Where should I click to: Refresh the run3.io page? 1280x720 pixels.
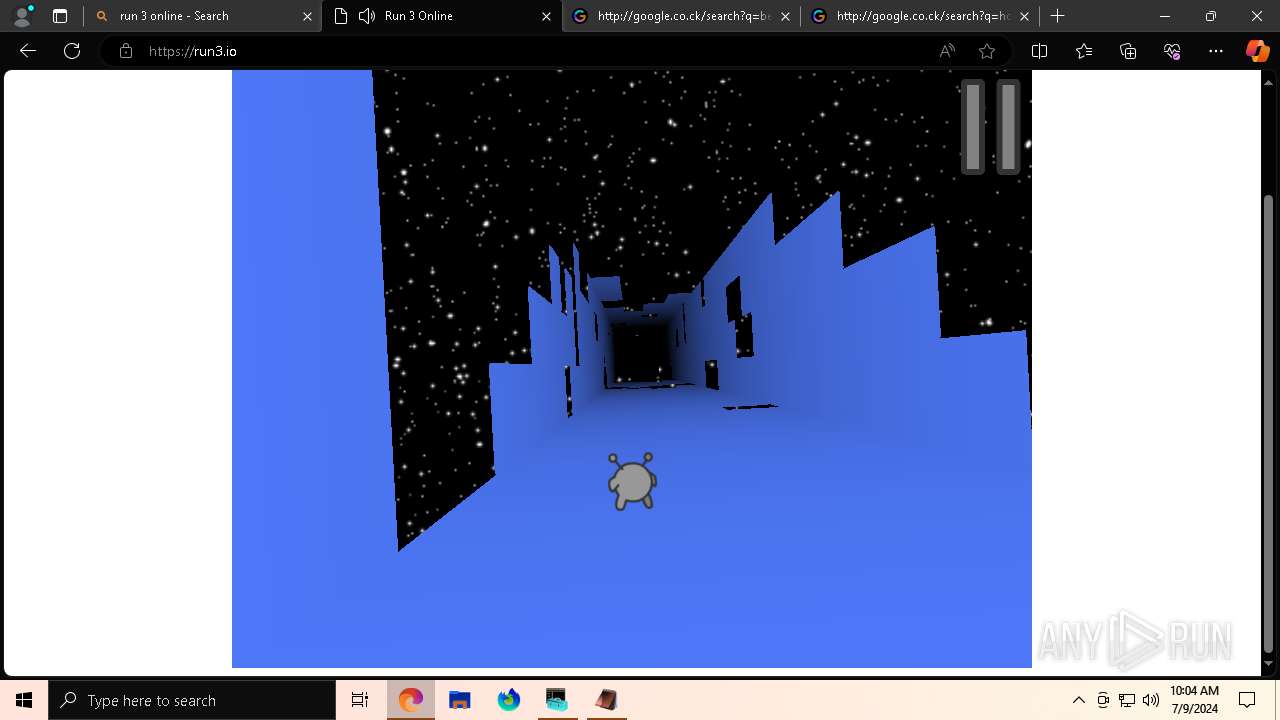point(72,51)
